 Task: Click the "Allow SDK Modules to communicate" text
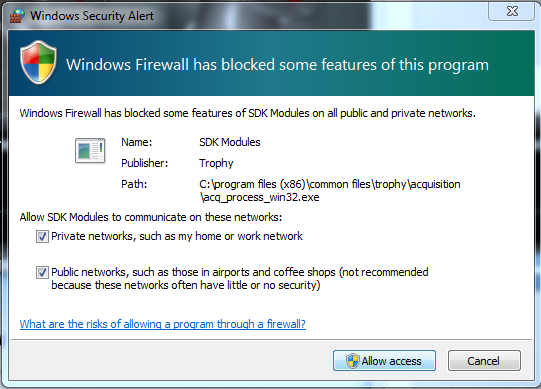(x=151, y=217)
